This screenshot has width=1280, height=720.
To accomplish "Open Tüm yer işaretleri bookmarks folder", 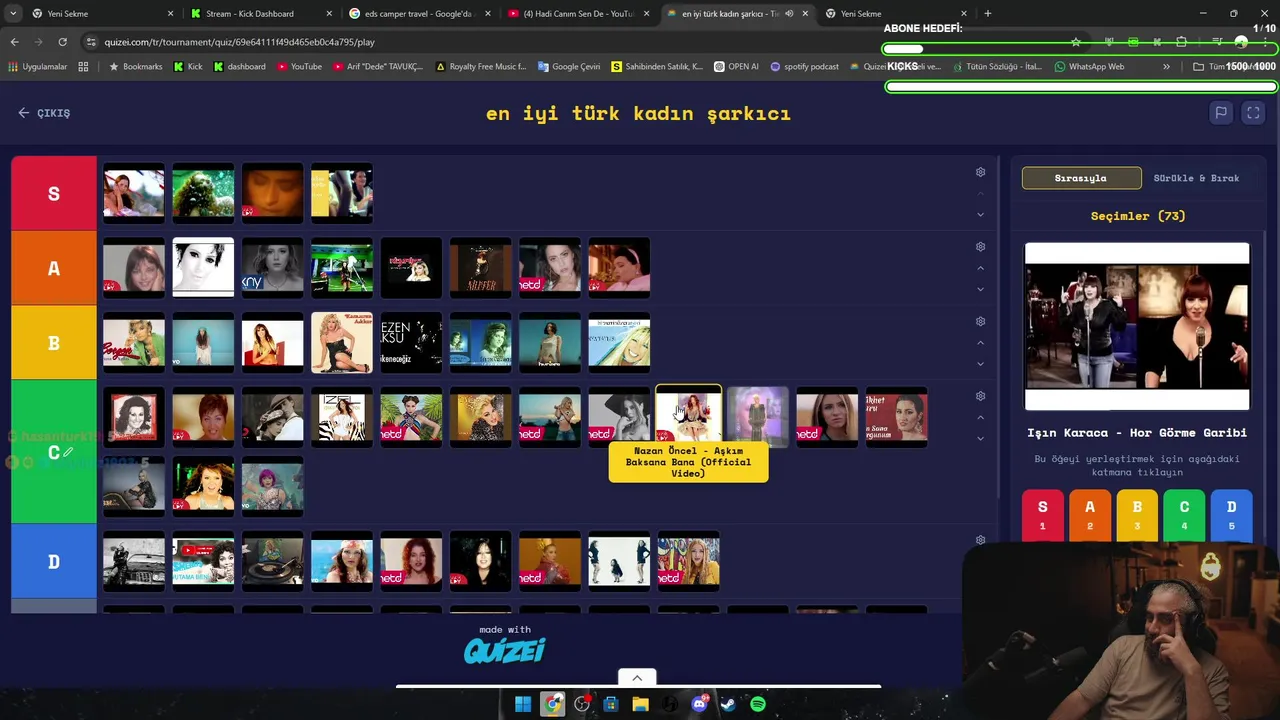I will [1234, 66].
